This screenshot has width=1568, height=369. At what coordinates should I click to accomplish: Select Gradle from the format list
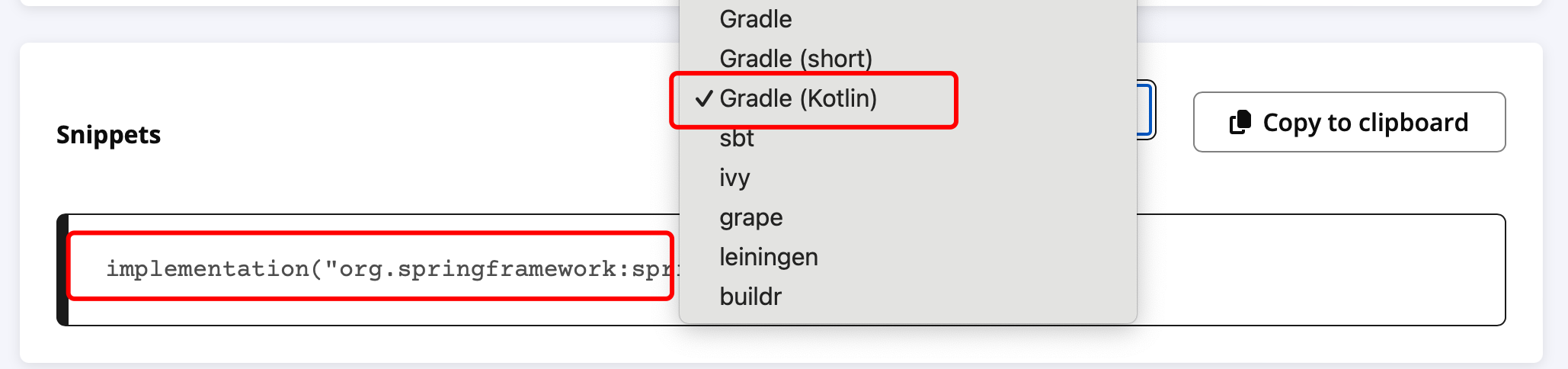755,19
